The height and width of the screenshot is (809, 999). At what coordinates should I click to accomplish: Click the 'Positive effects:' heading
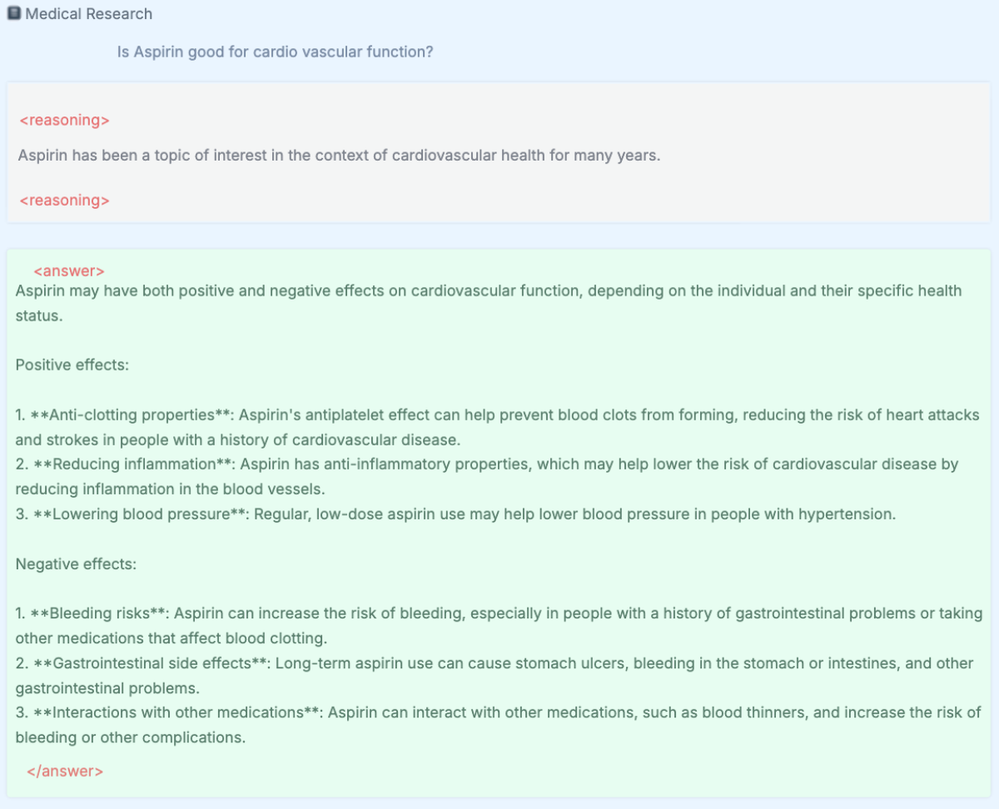click(x=72, y=365)
